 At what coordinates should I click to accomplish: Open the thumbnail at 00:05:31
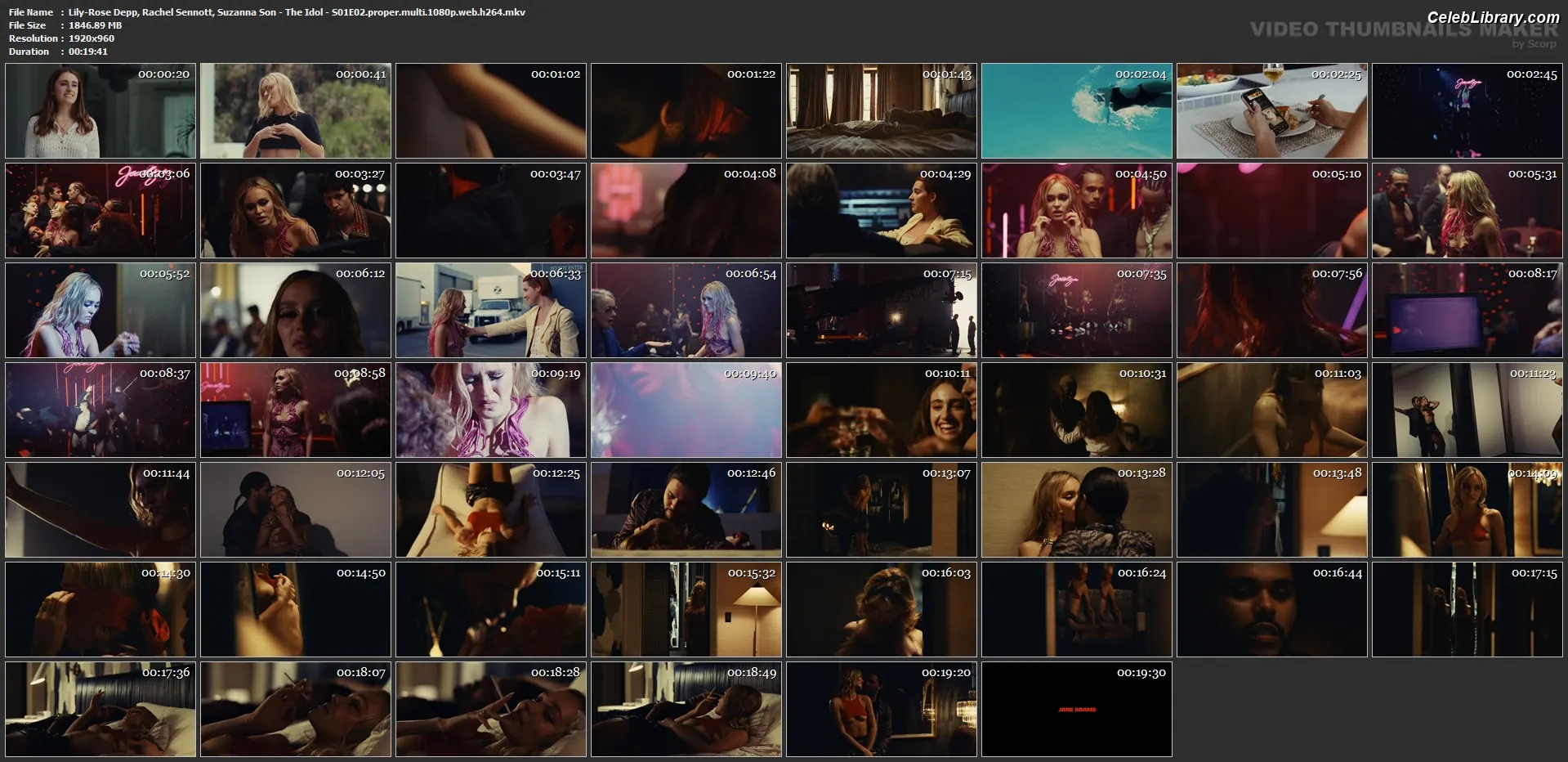point(1467,210)
